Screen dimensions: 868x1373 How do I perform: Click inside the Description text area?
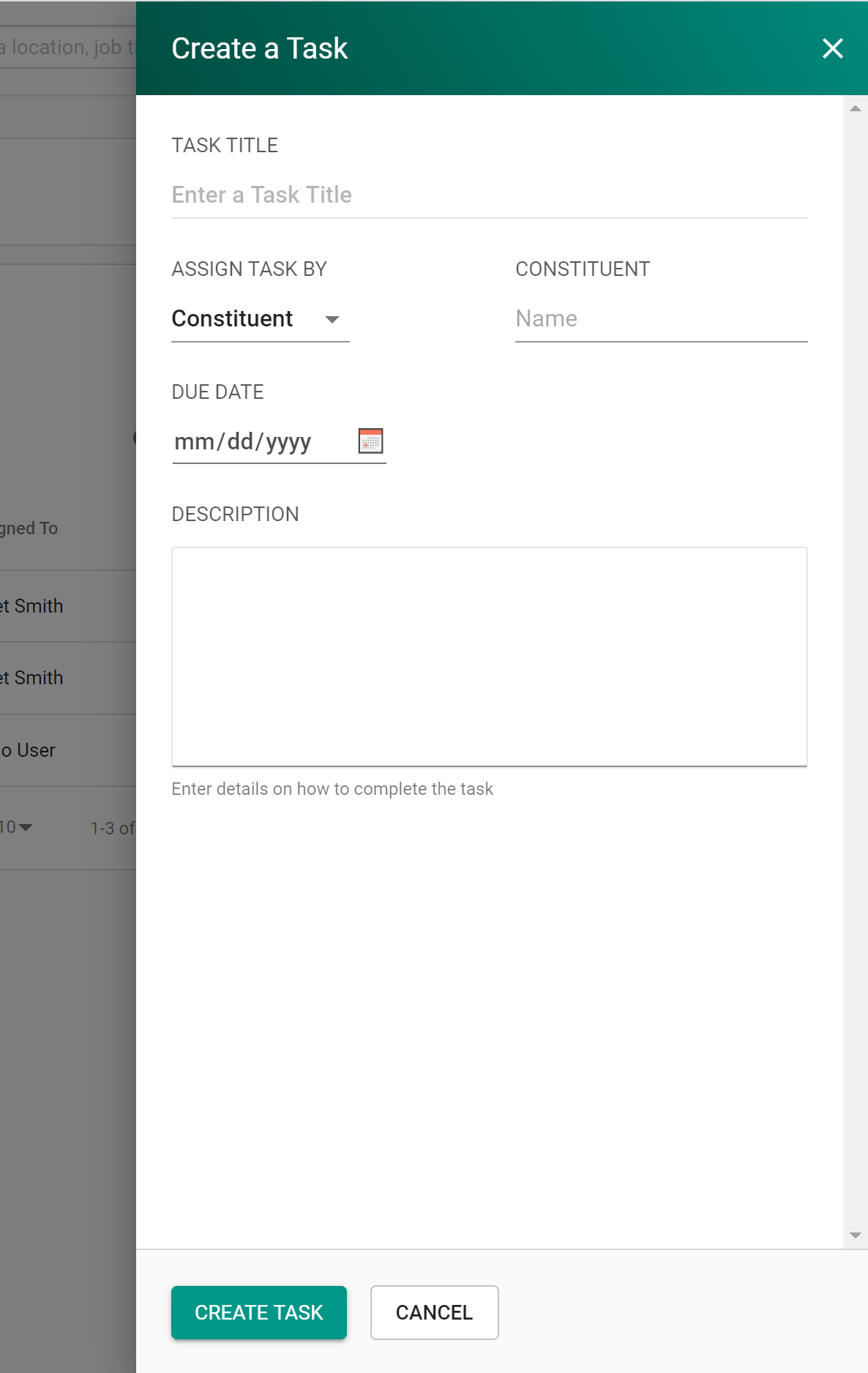click(x=489, y=656)
